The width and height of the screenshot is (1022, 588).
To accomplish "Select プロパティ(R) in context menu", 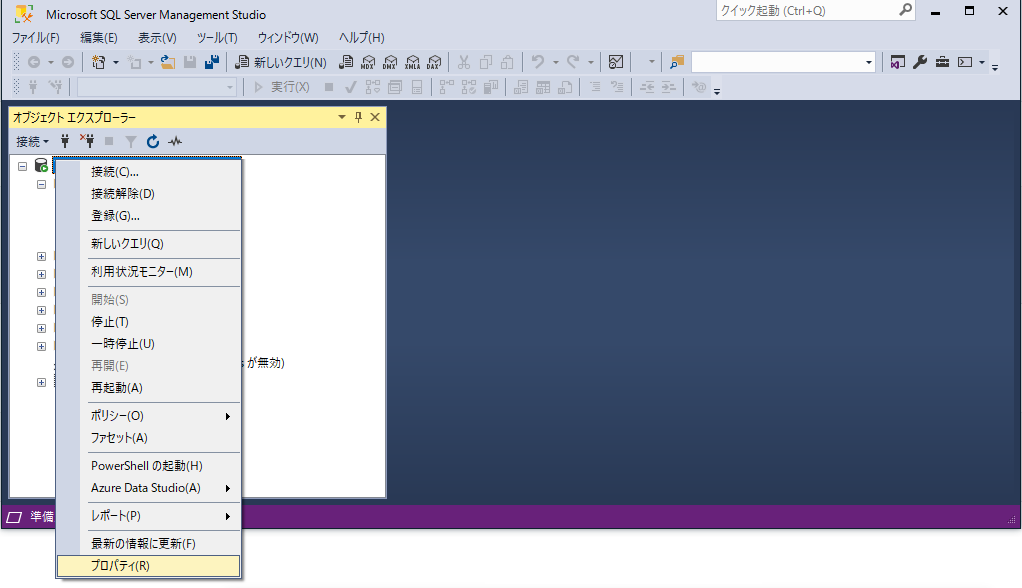I will (149, 566).
